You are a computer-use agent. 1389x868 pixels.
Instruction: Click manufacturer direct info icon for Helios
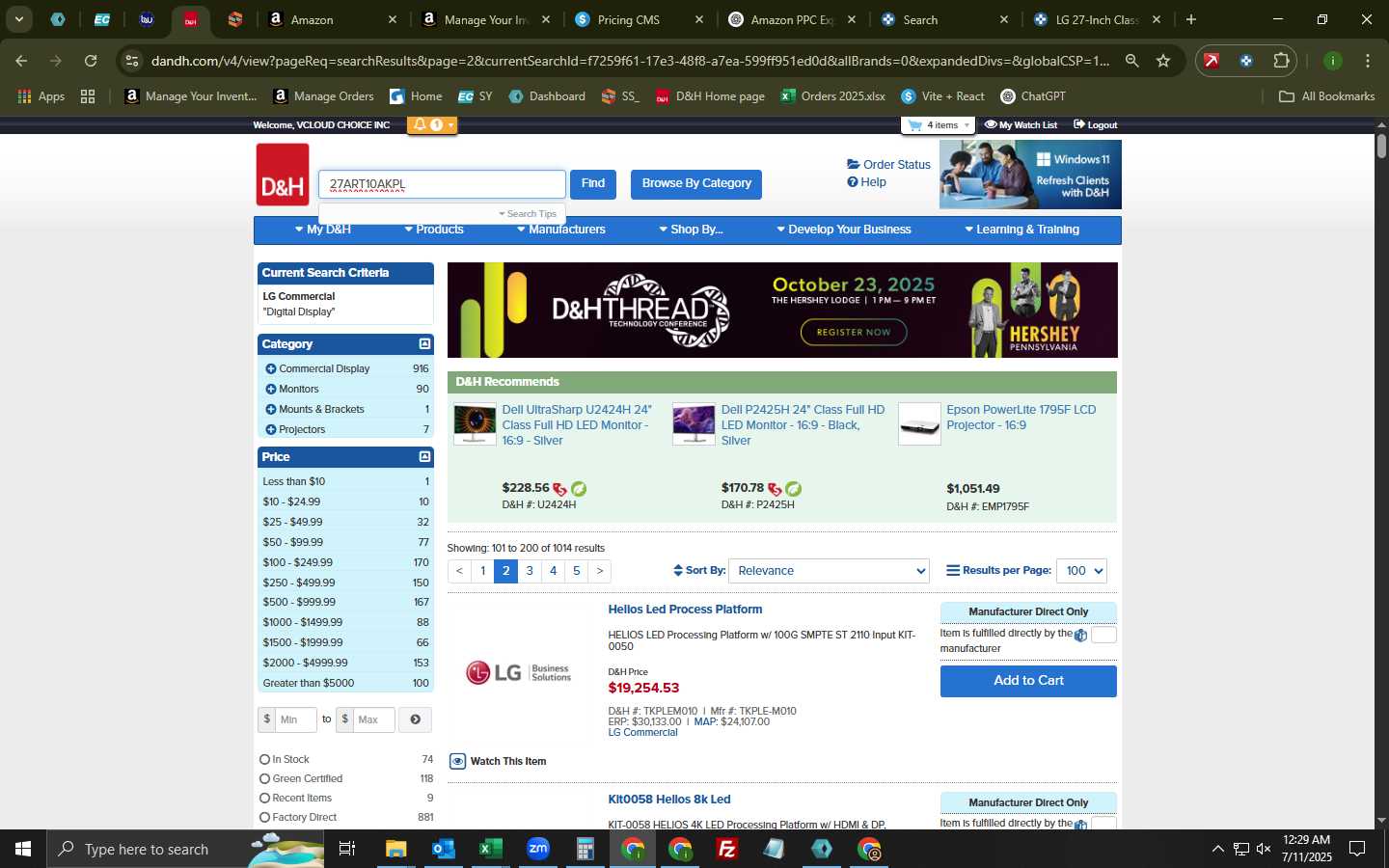click(1080, 636)
